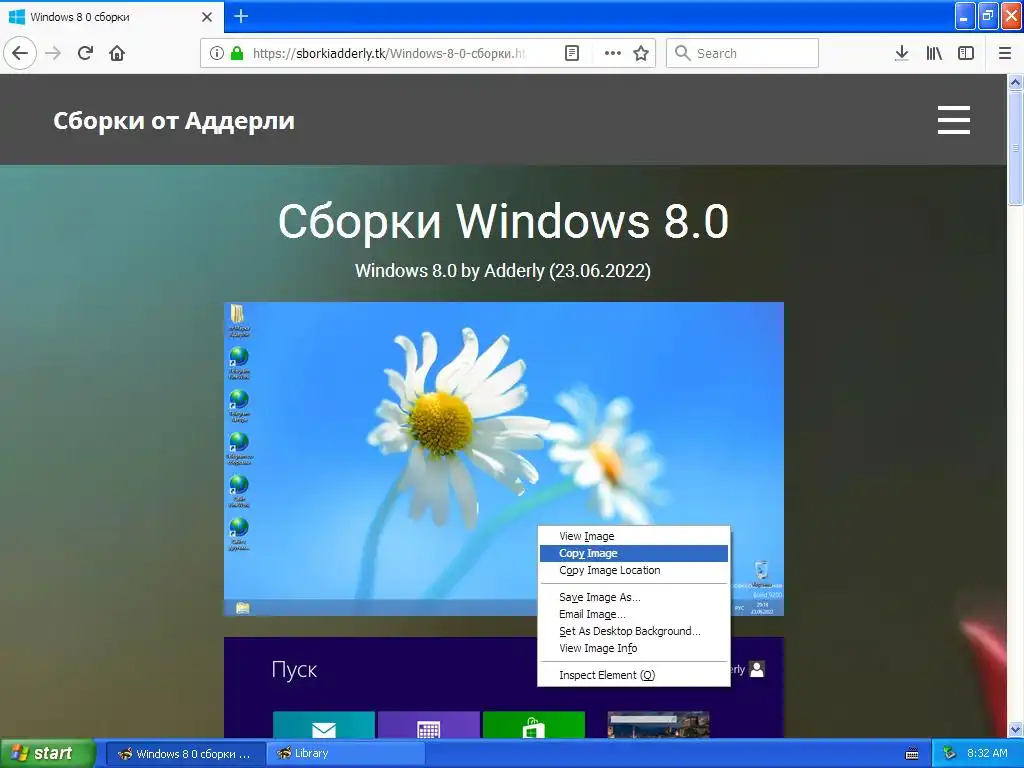The image size is (1024, 768).
Task: Open the Firefox hamburger menu
Action: [1005, 53]
